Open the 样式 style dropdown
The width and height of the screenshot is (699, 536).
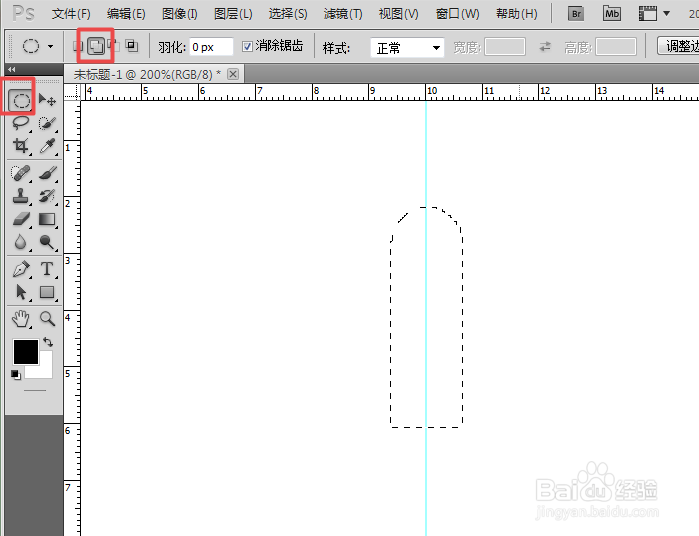[x=407, y=47]
